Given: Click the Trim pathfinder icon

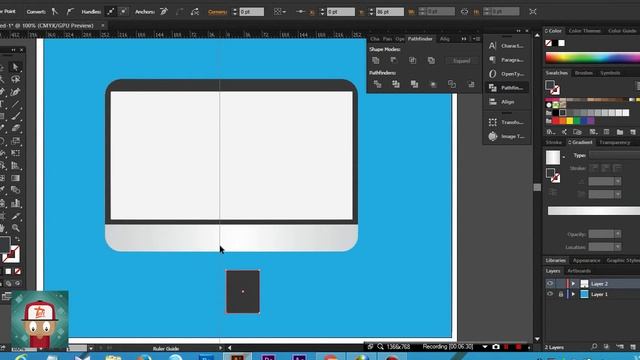Looking at the screenshot, I should [x=396, y=84].
